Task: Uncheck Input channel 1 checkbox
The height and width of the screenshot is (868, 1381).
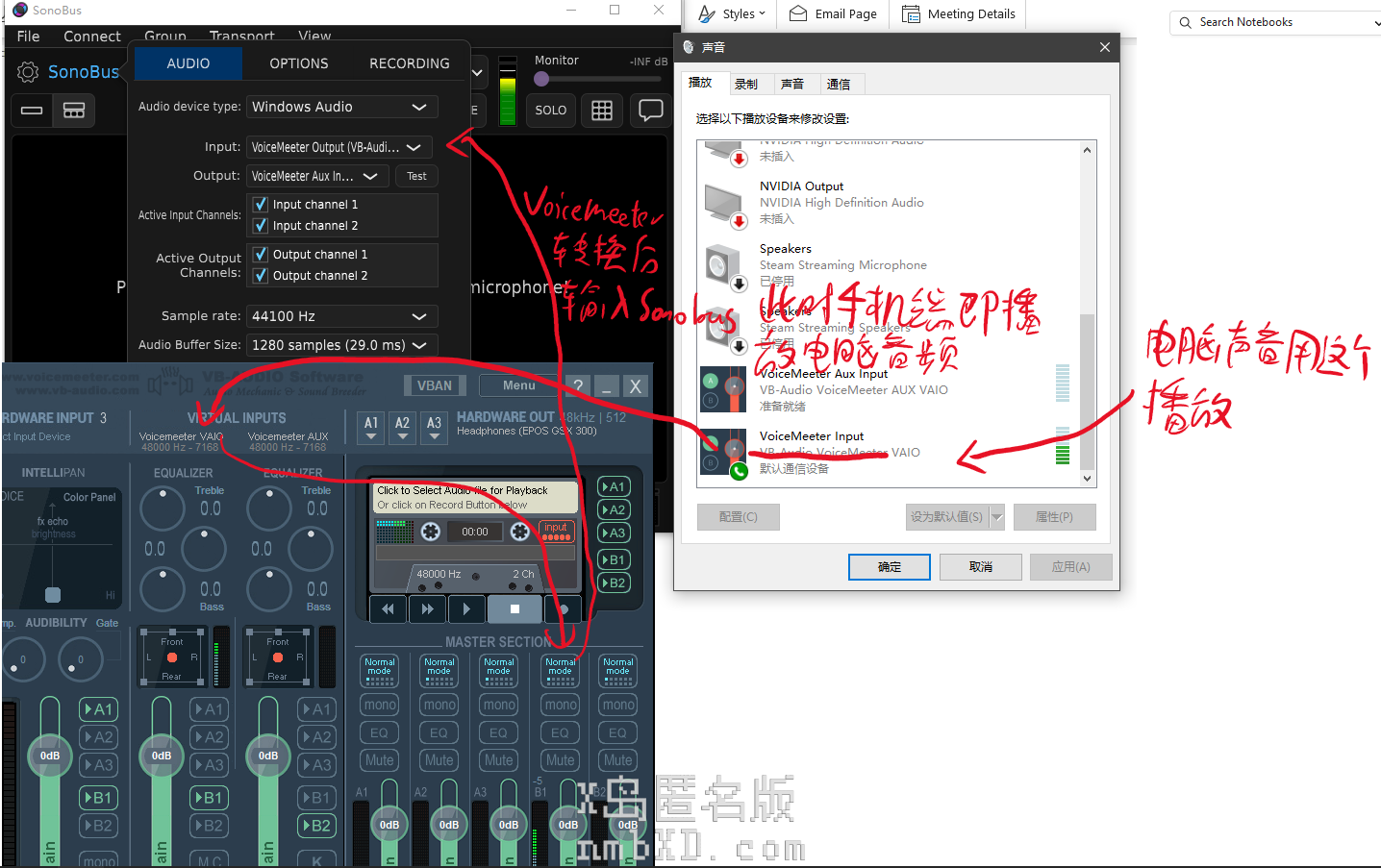Action: [261, 205]
